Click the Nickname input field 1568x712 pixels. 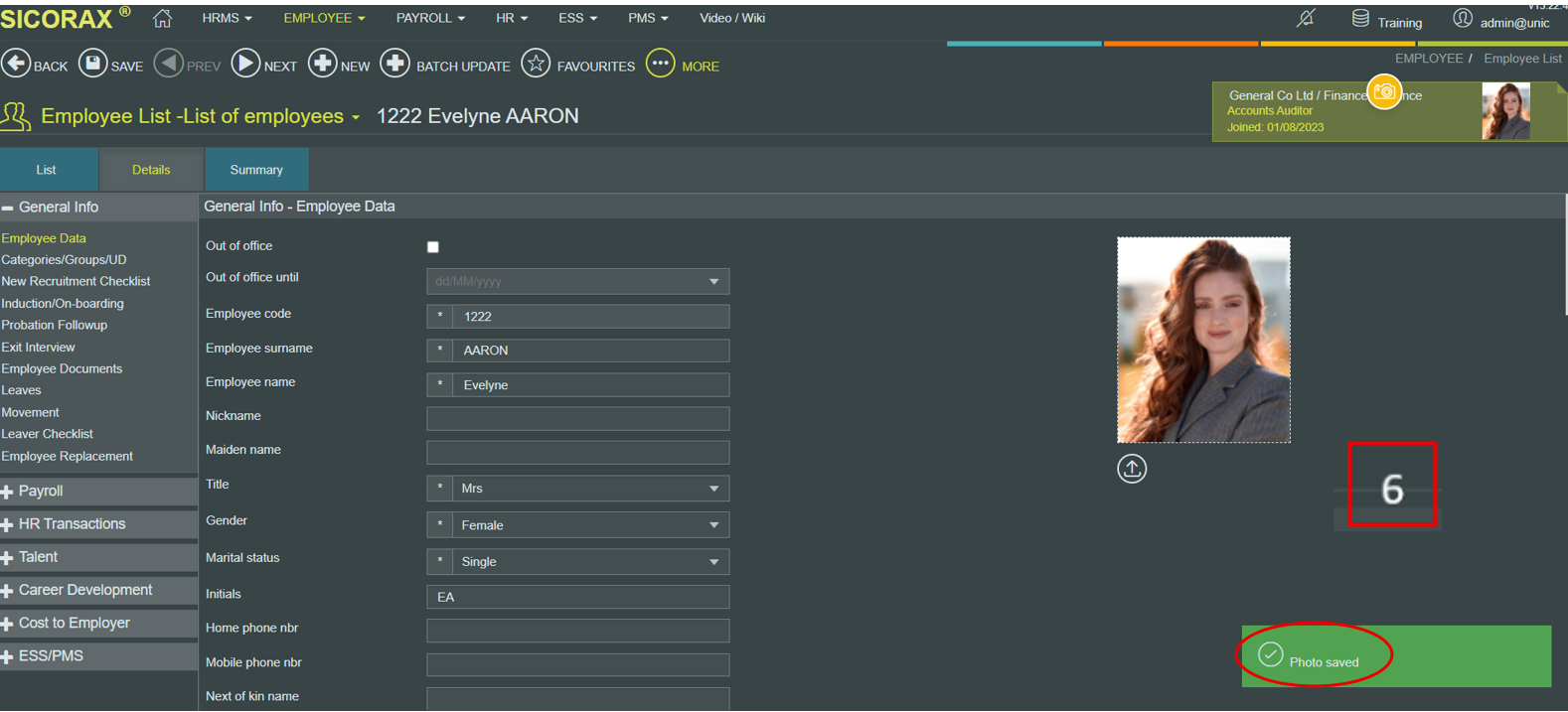(577, 419)
